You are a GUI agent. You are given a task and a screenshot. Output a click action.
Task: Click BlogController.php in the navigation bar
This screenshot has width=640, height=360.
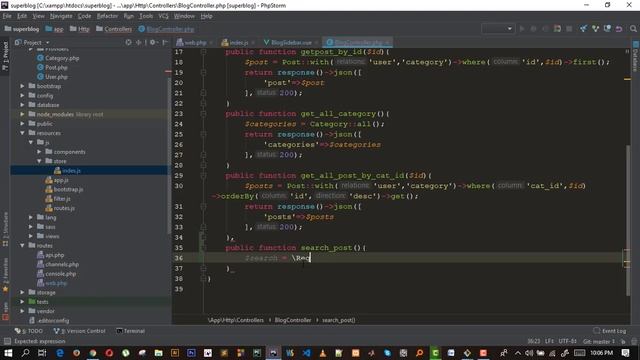point(166,29)
